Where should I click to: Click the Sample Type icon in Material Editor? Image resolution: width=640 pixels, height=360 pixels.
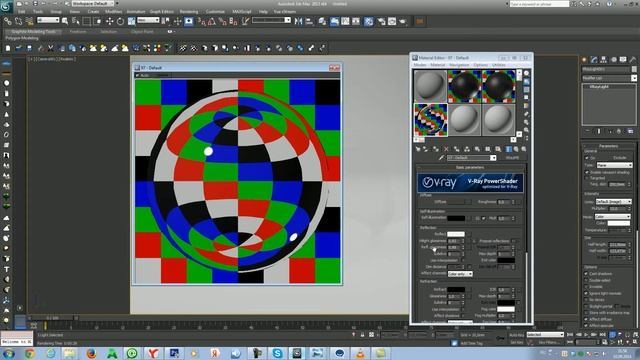tap(527, 73)
